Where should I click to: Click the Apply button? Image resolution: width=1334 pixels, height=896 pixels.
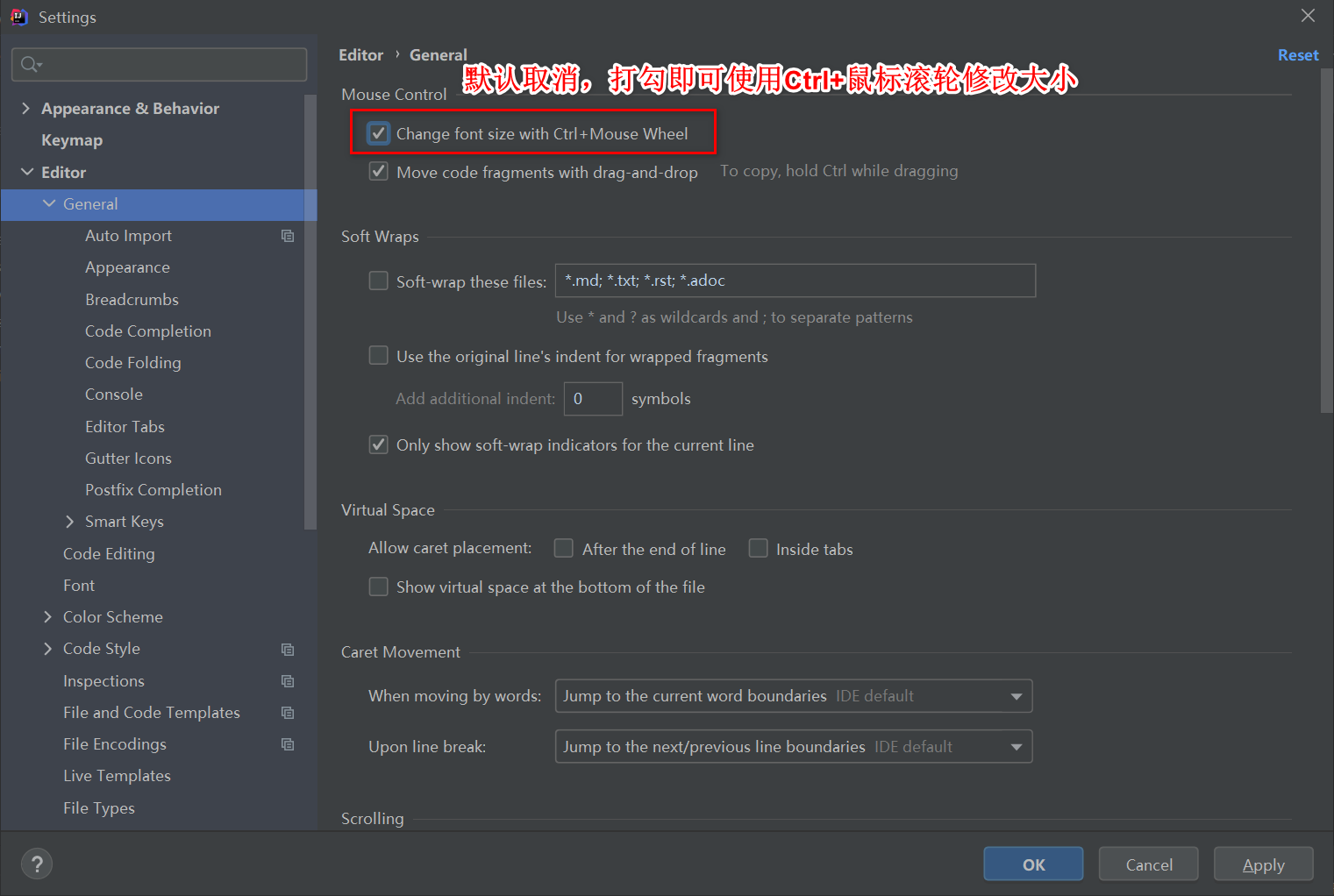point(1263,864)
